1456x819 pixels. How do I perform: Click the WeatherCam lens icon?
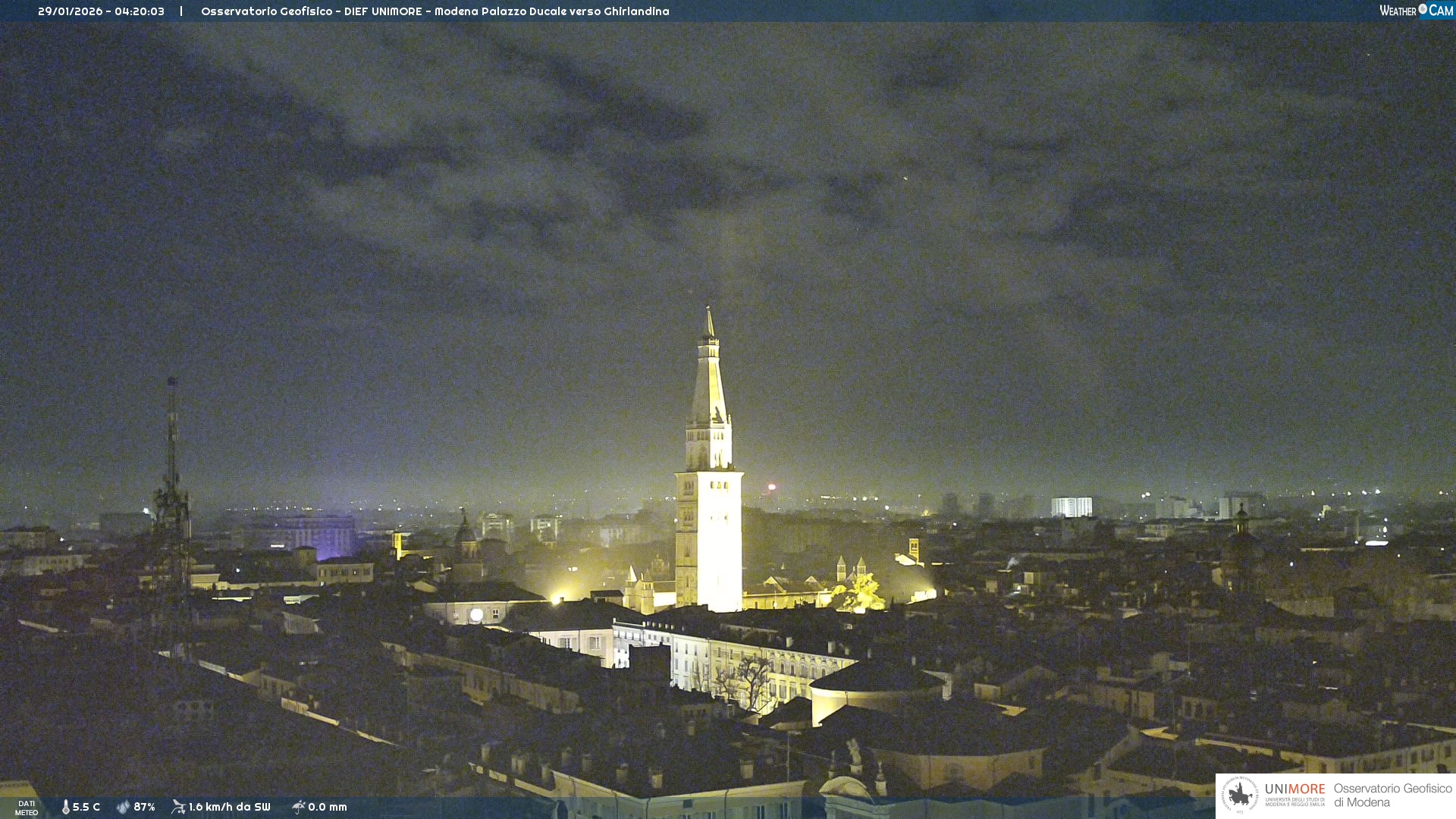tap(1423, 9)
